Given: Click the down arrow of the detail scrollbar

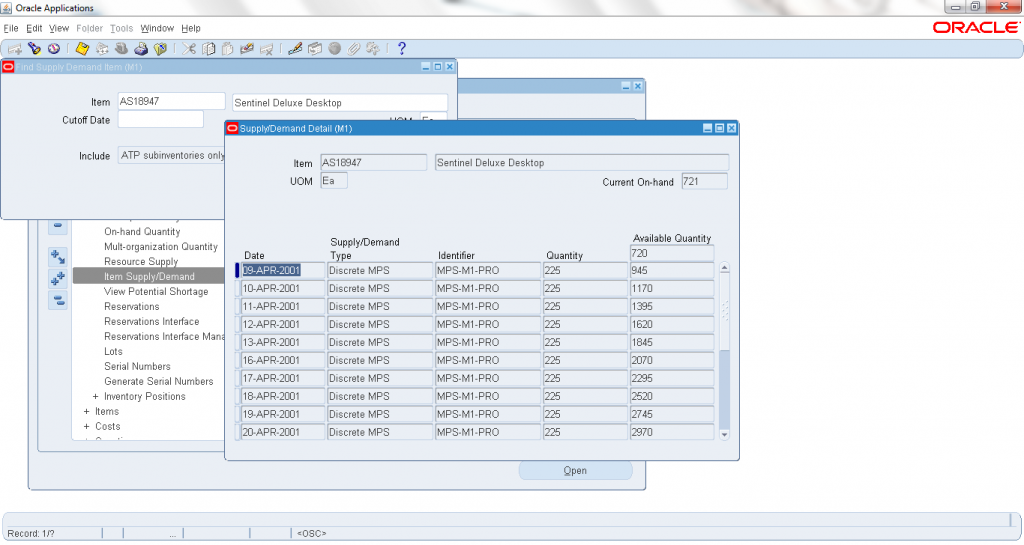Looking at the screenshot, I should click(725, 434).
